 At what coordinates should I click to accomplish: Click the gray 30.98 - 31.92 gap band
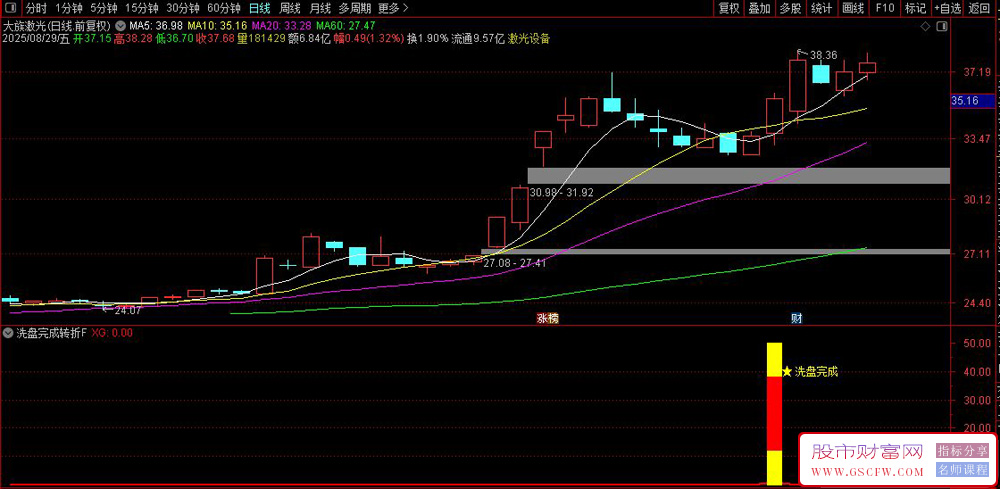739,176
